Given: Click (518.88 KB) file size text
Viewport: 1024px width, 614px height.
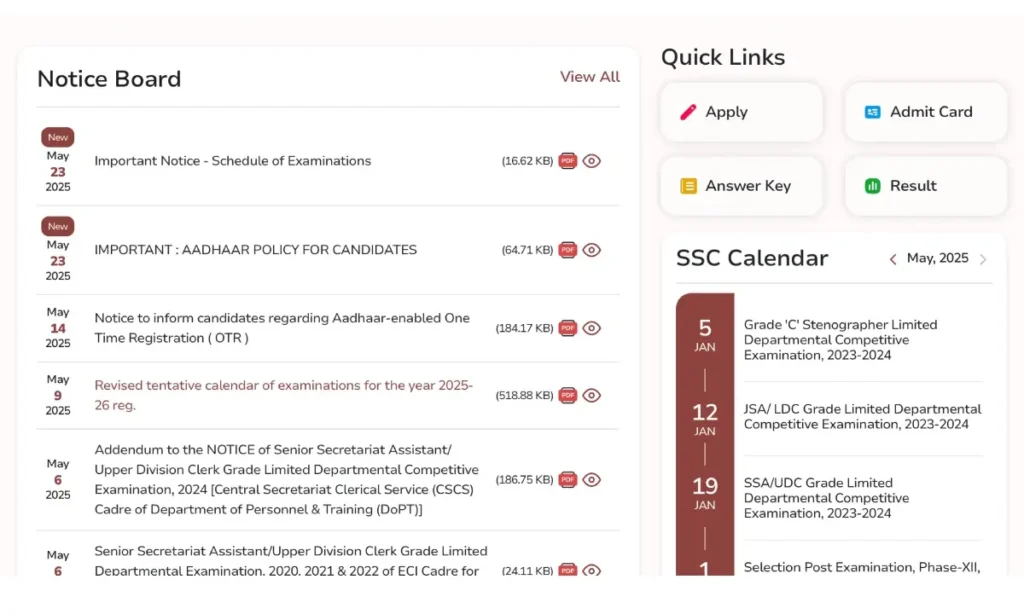Looking at the screenshot, I should pos(524,395).
